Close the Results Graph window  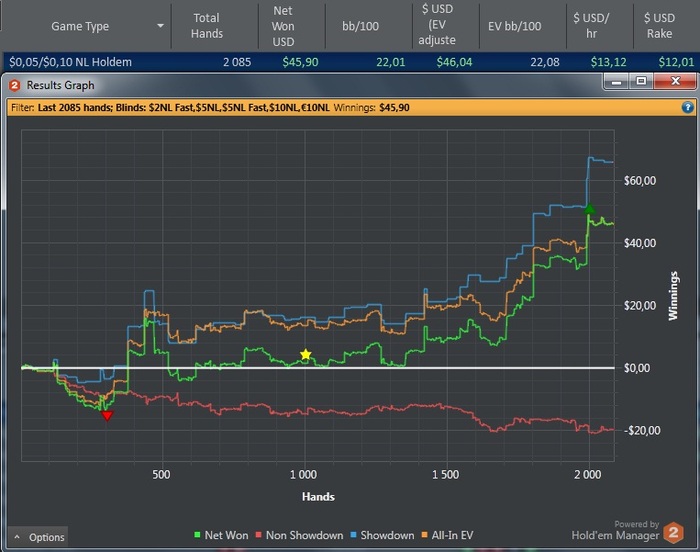pyautogui.click(x=675, y=81)
